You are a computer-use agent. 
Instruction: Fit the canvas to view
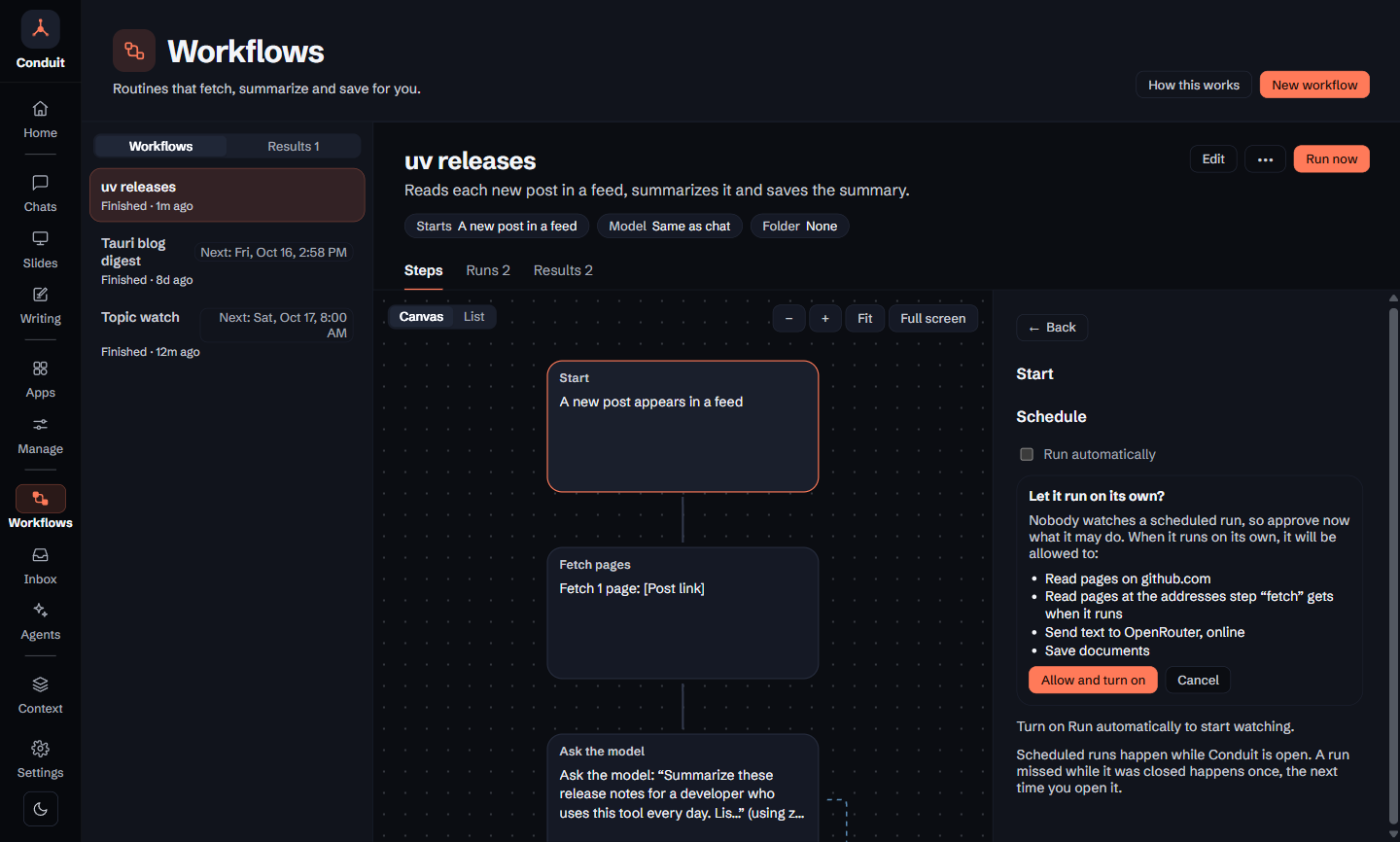point(864,318)
